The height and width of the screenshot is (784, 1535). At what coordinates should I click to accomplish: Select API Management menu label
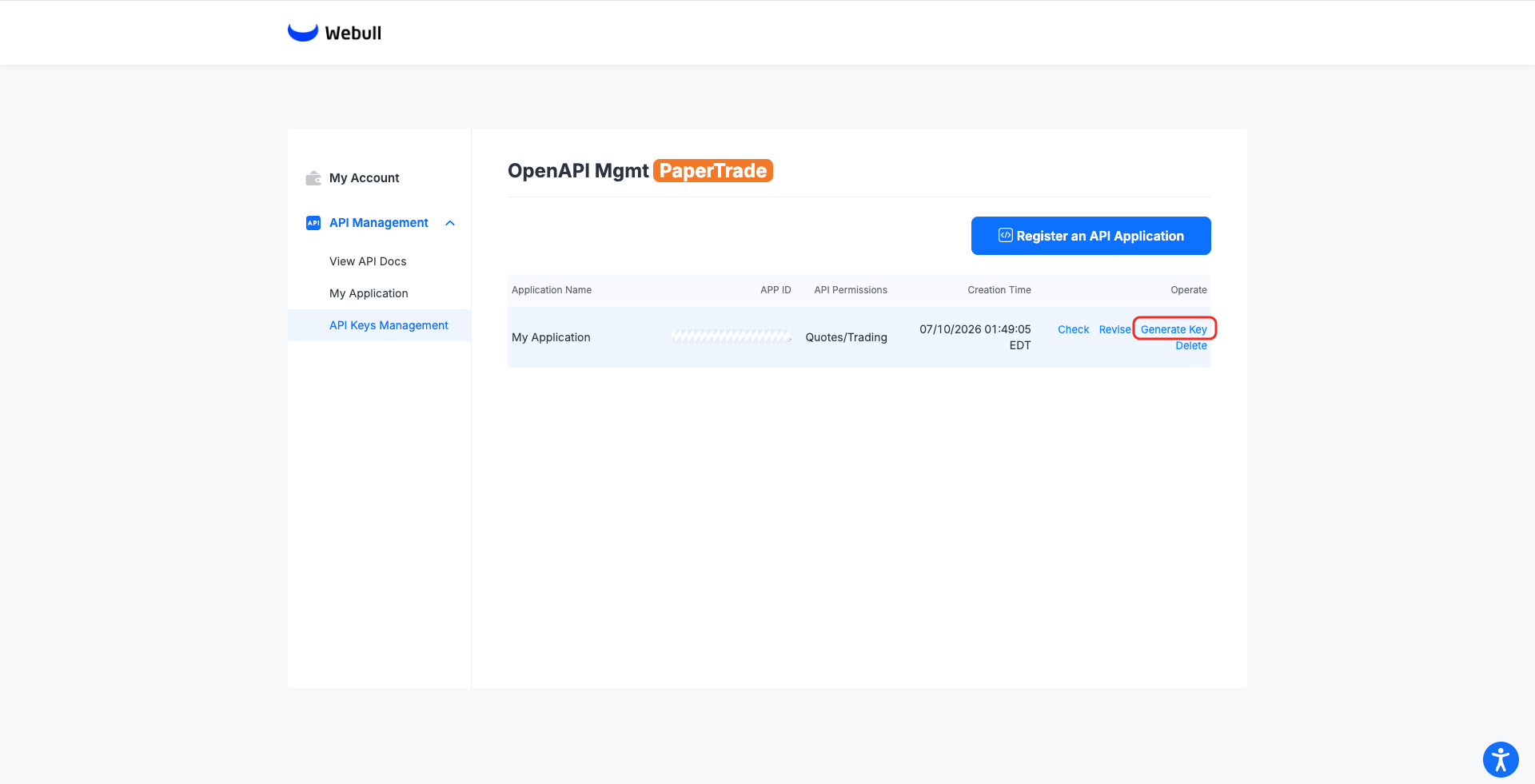tap(379, 223)
